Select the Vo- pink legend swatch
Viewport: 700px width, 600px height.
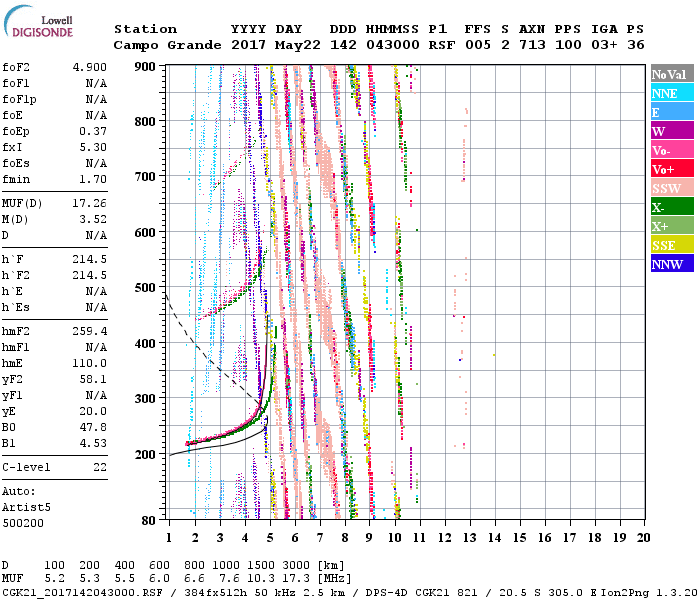click(672, 150)
